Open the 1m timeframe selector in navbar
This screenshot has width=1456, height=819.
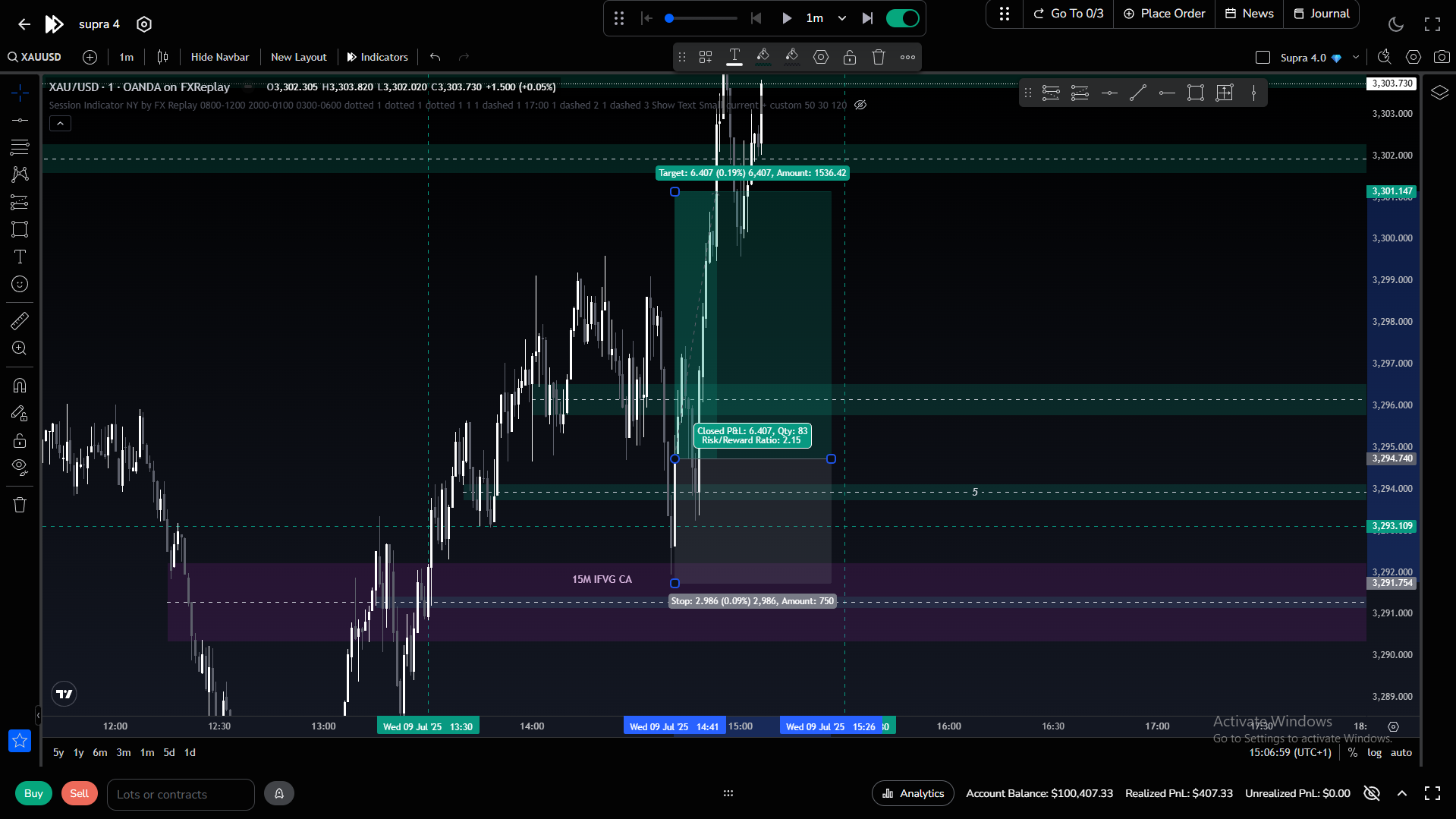(127, 57)
